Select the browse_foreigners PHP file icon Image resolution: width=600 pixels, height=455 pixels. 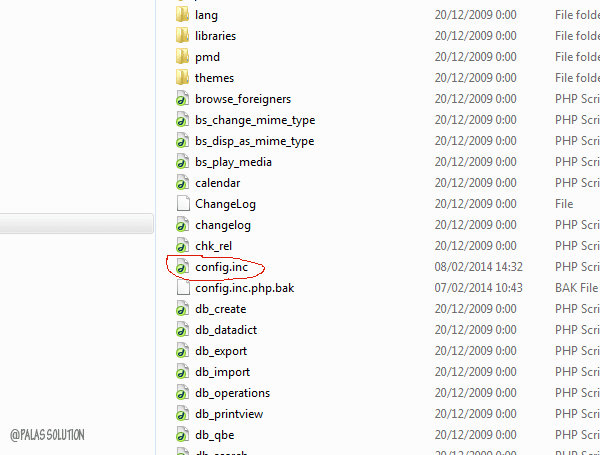pos(183,99)
